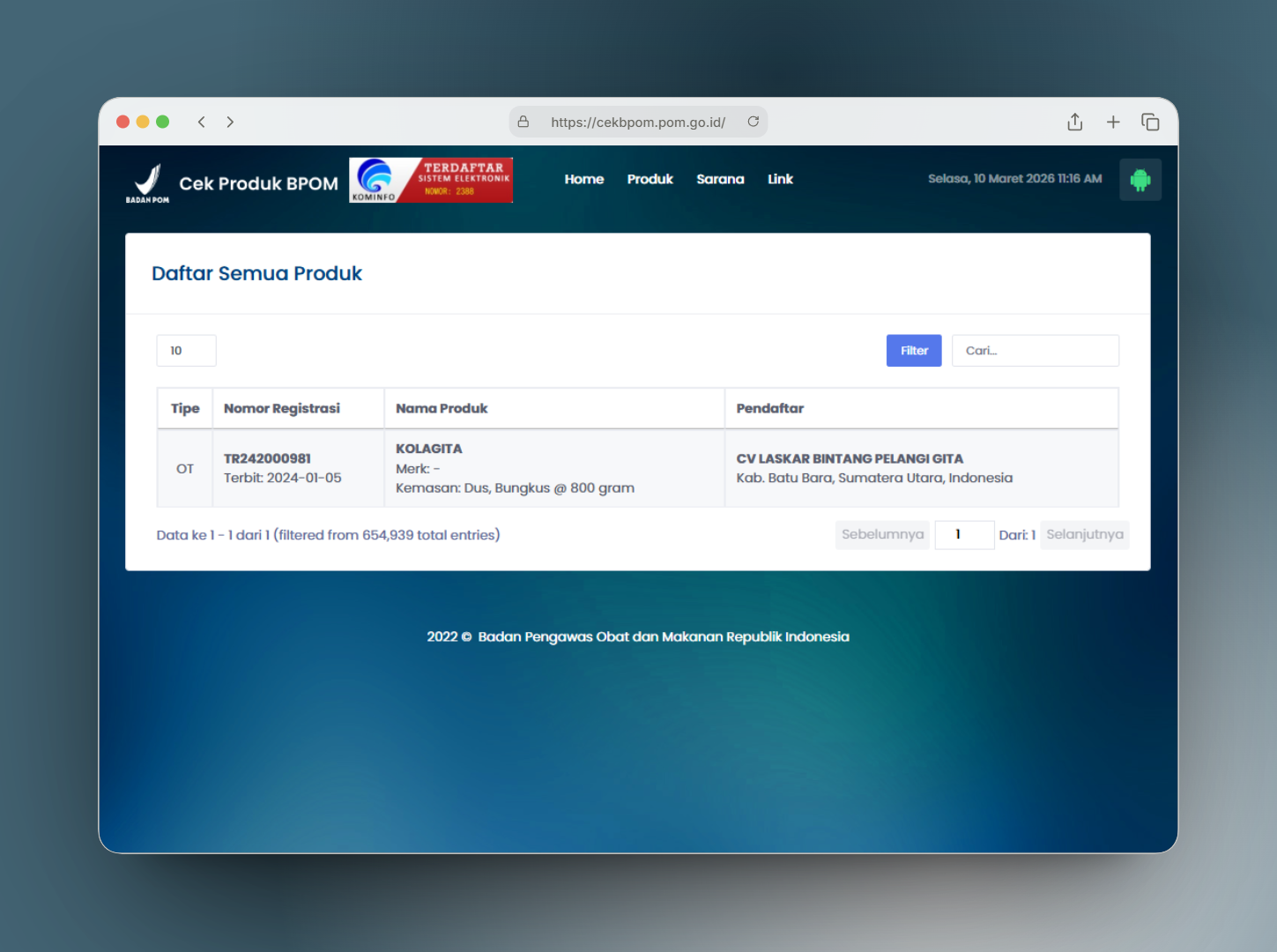This screenshot has height=952, width=1277.
Task: Click the Selanjutnya pagination button
Action: [x=1084, y=534]
